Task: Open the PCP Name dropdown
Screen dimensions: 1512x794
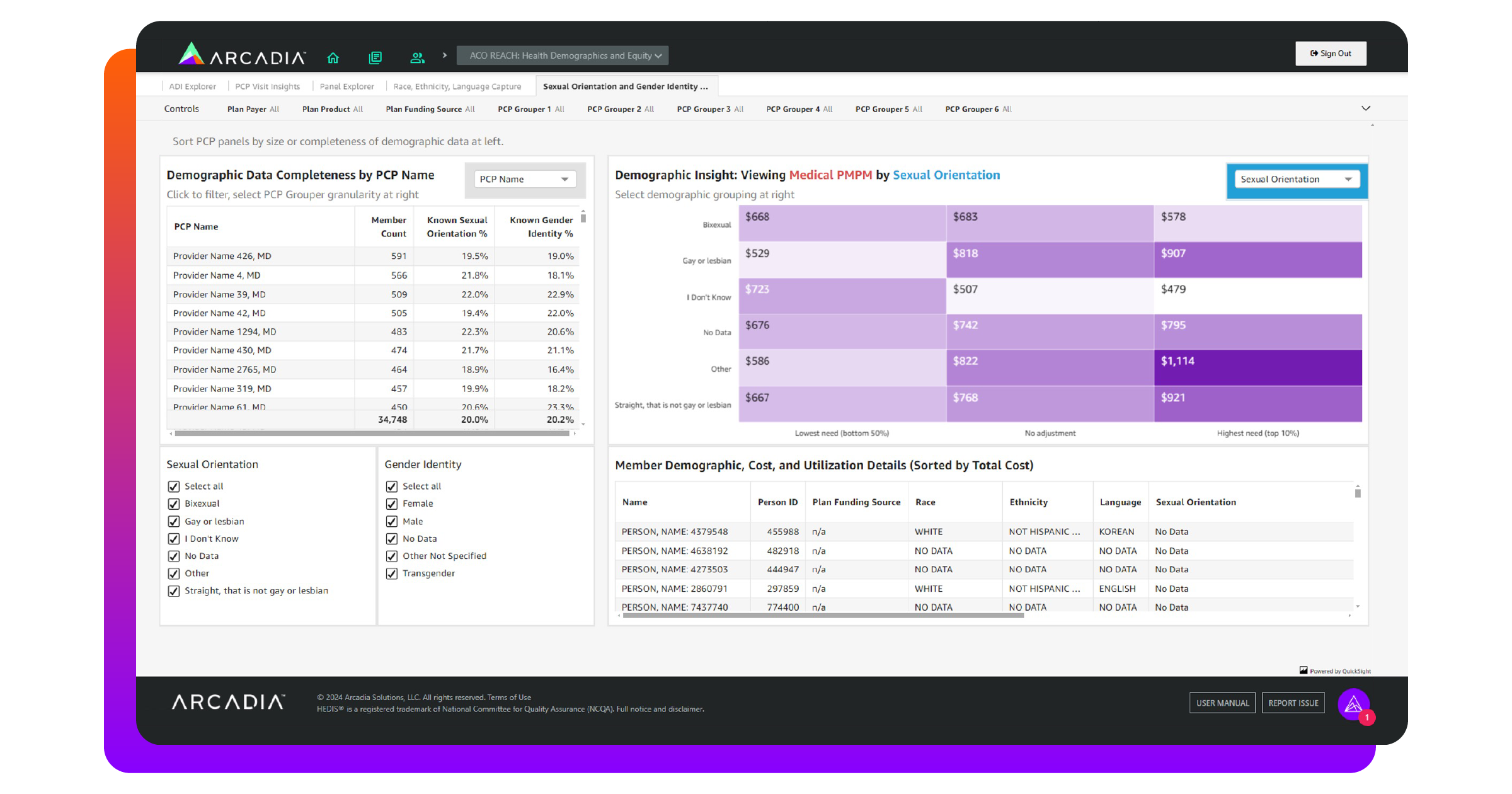Action: (x=524, y=179)
